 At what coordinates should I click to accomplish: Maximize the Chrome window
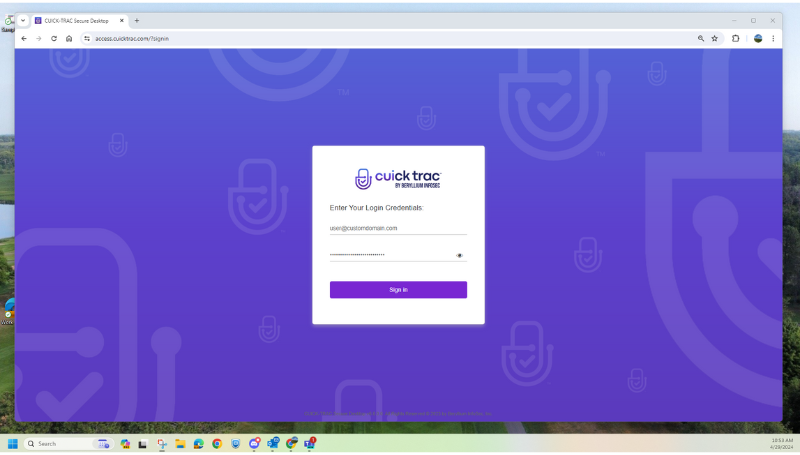tap(753, 21)
